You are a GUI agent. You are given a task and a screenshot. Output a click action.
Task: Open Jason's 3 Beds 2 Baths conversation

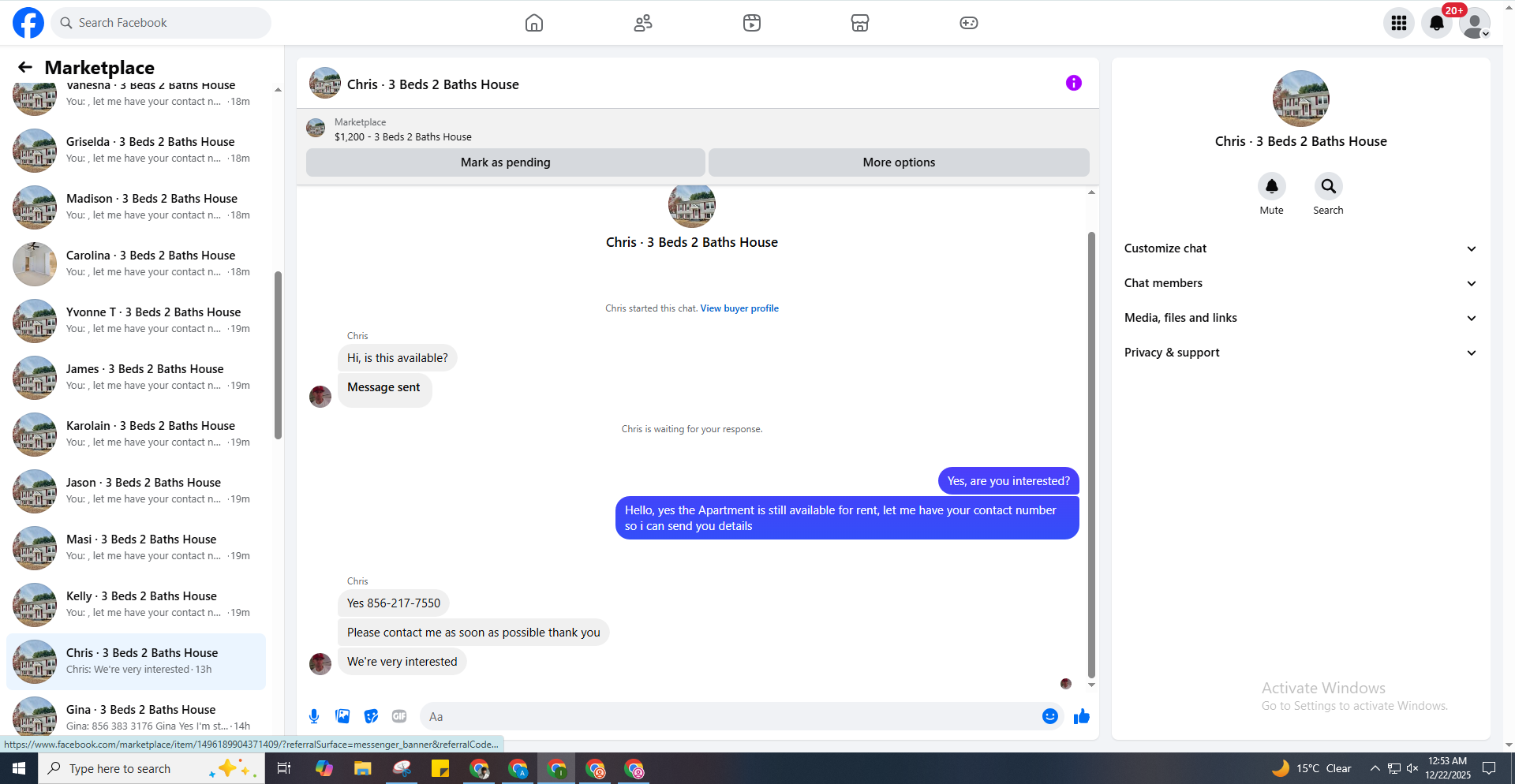[x=136, y=491]
